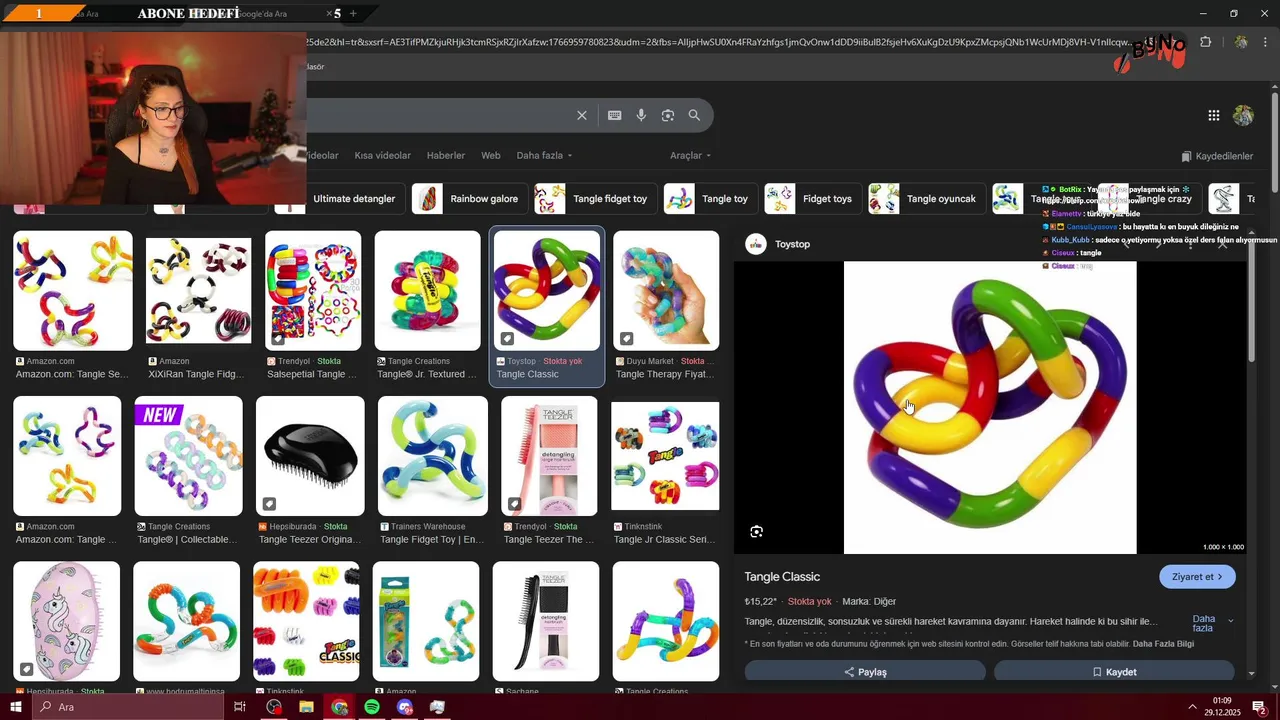The height and width of the screenshot is (720, 1280).
Task: Open the Daha Fazla Bilgi link
Action: click(x=1163, y=644)
